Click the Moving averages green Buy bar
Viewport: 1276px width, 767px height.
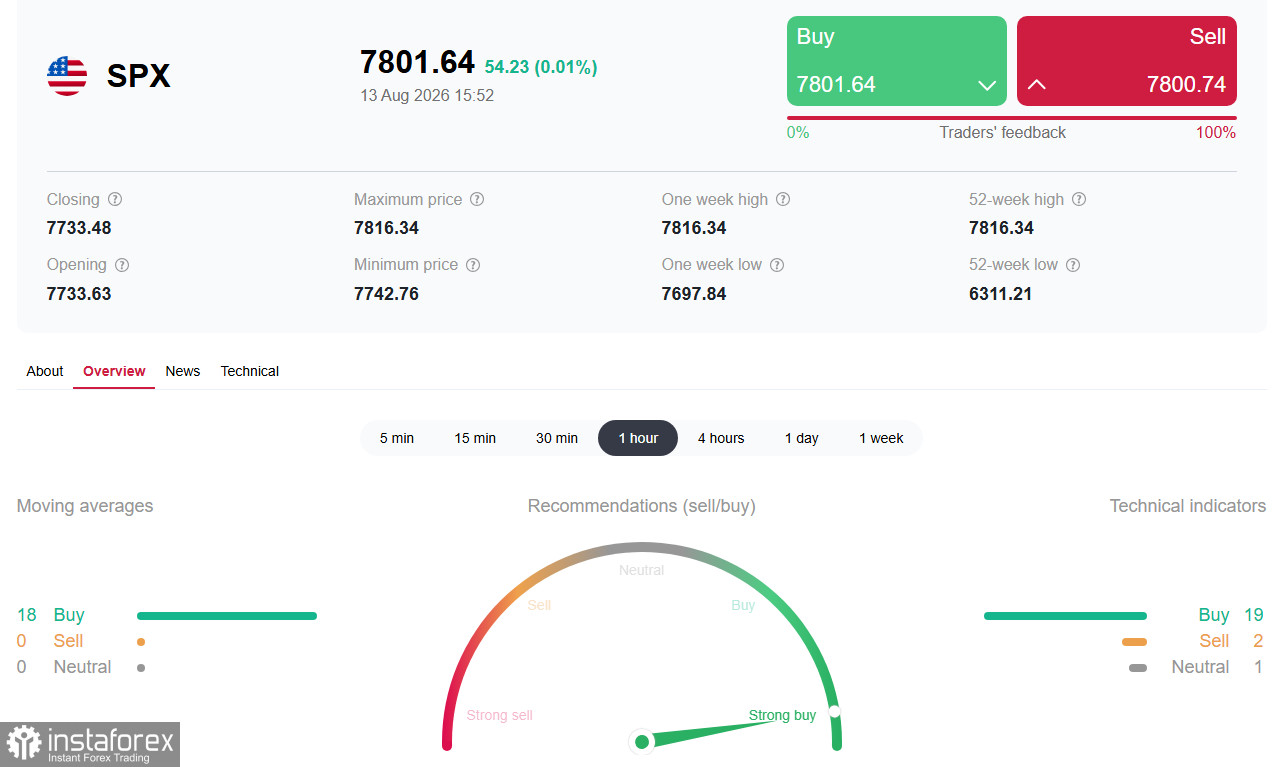(227, 616)
